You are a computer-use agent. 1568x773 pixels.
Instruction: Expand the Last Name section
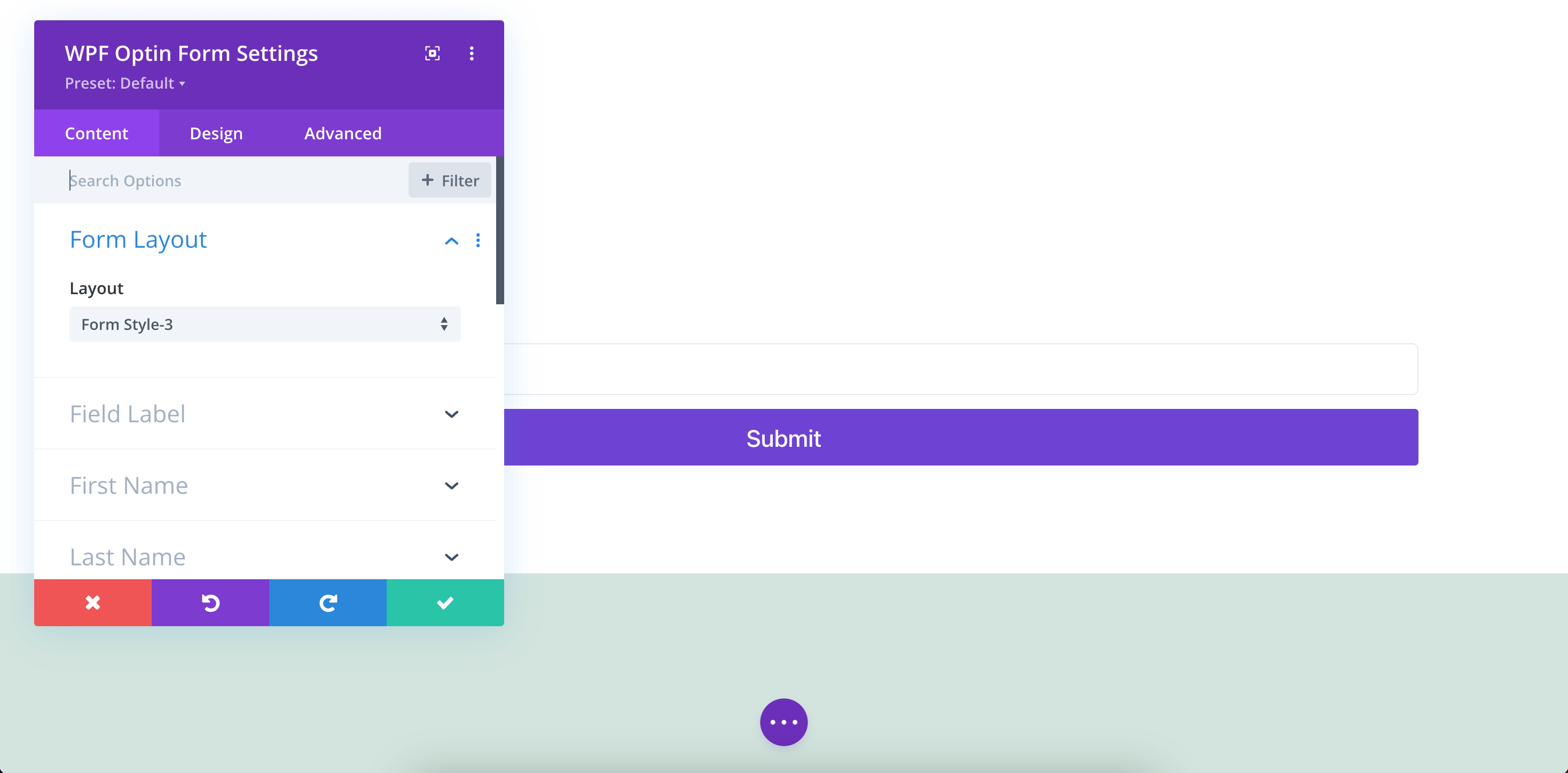tap(451, 556)
